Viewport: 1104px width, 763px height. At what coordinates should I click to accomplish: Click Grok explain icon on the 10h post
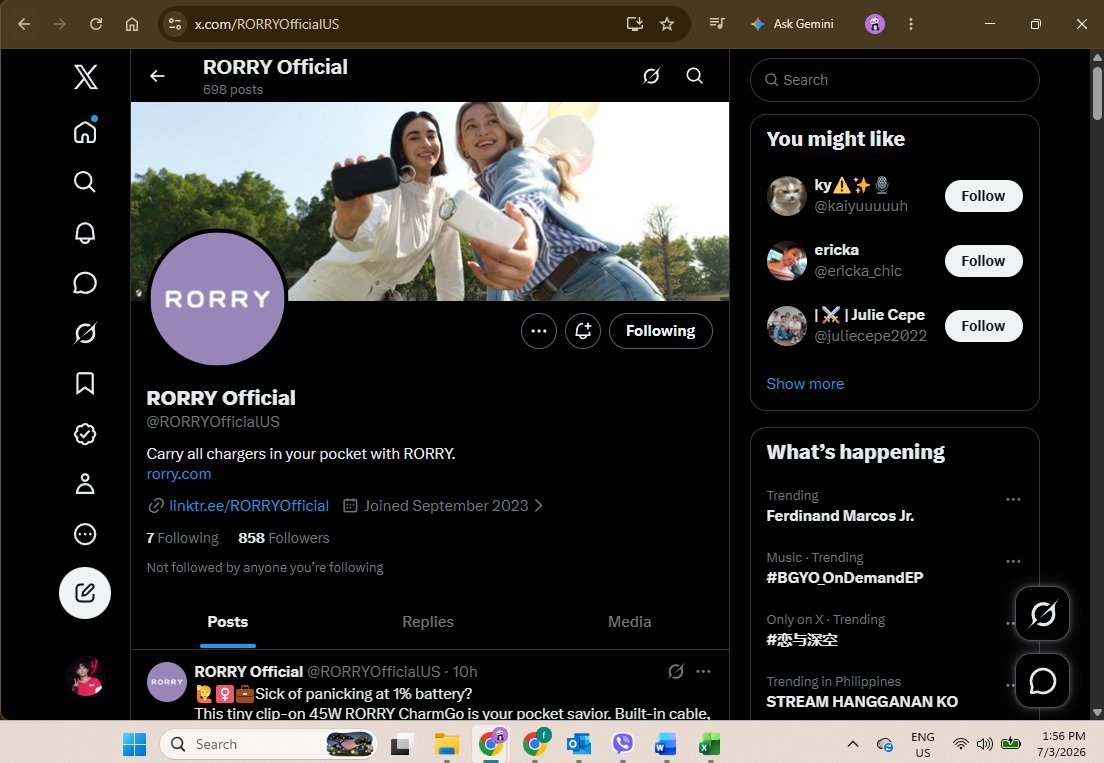(676, 671)
